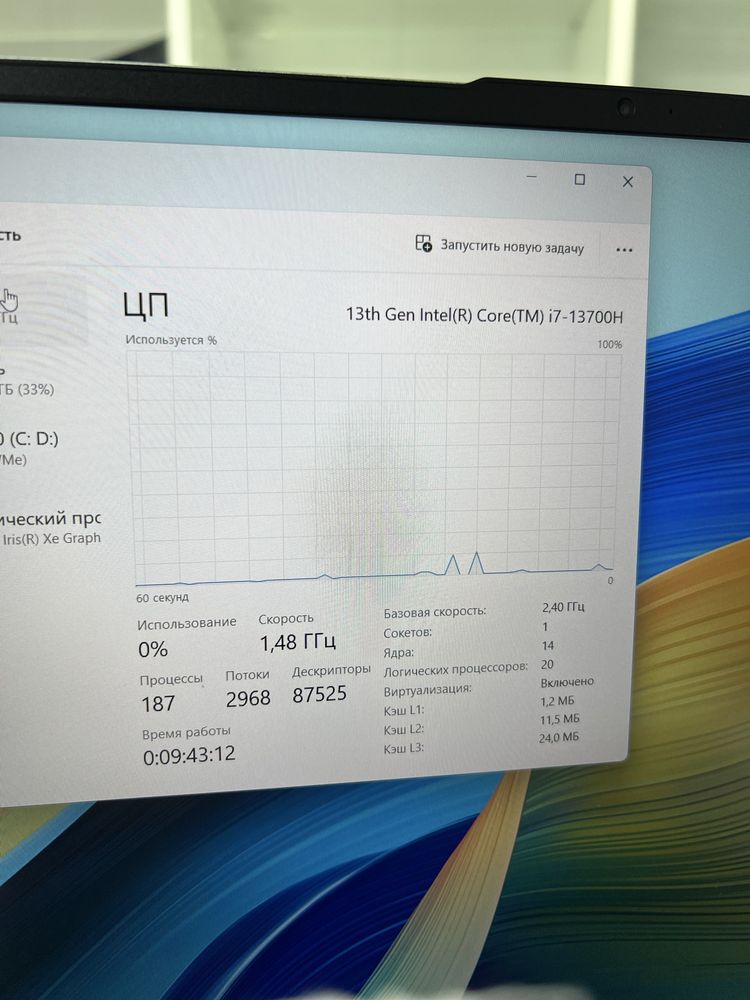Click the Дескрипторы value 87525
This screenshot has height=1000, width=750.
click(x=320, y=694)
